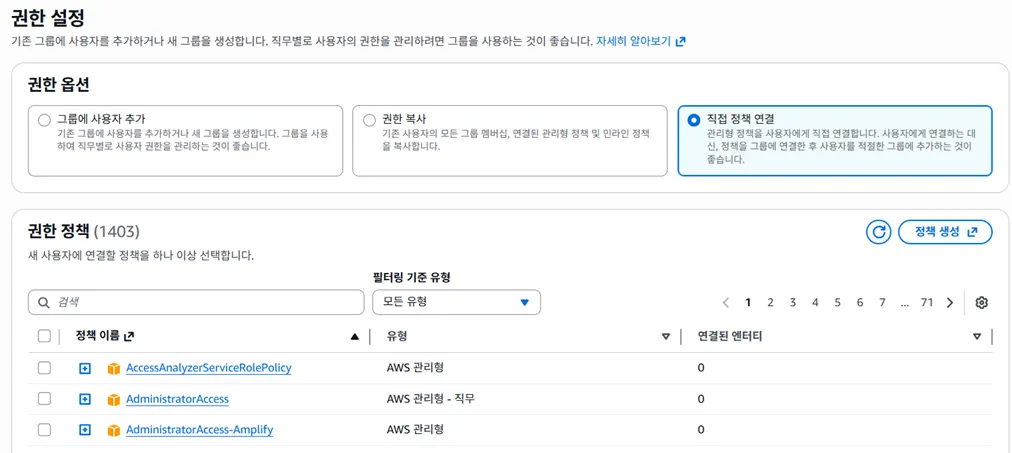Click the orange AdministratorAccess policy icon

[114, 399]
